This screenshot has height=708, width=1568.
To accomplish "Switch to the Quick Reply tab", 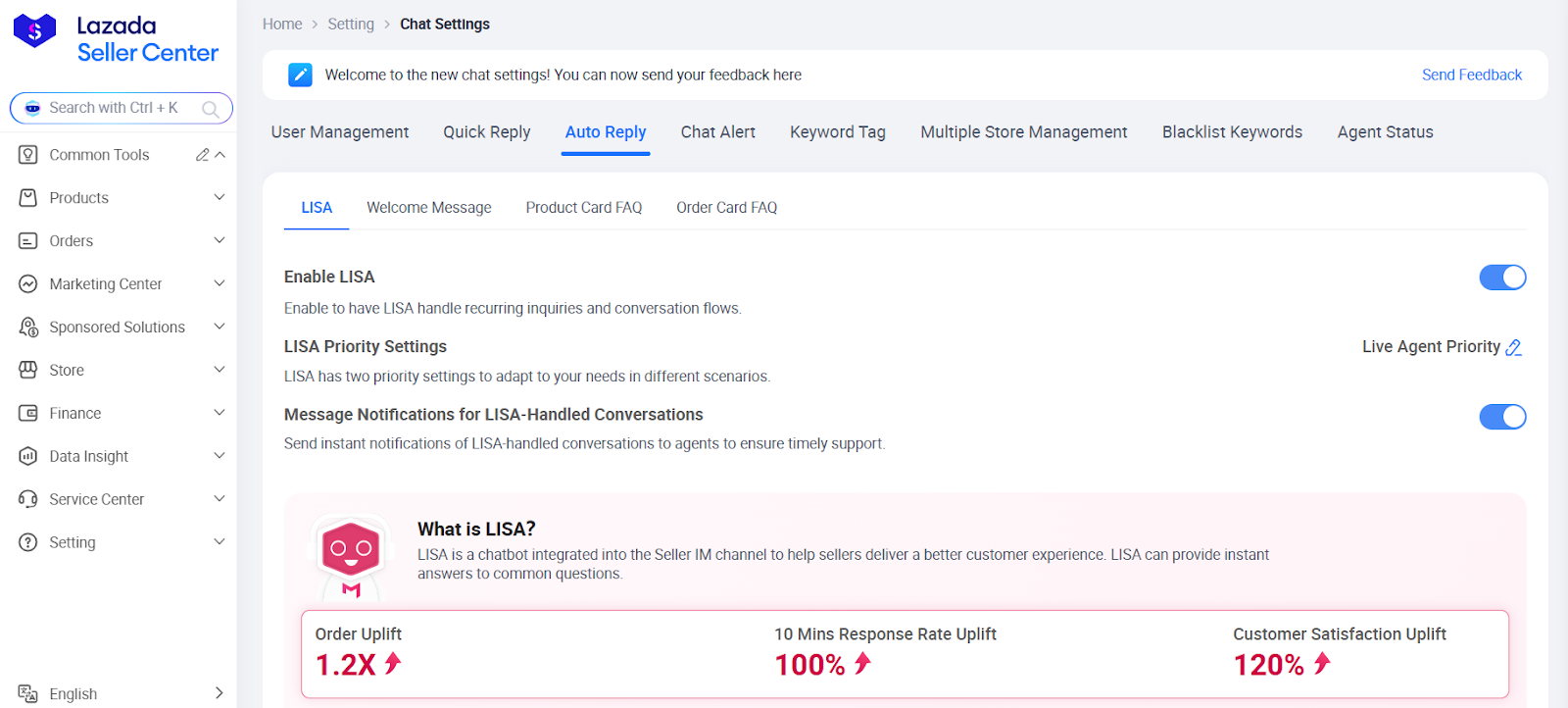I will pyautogui.click(x=486, y=132).
